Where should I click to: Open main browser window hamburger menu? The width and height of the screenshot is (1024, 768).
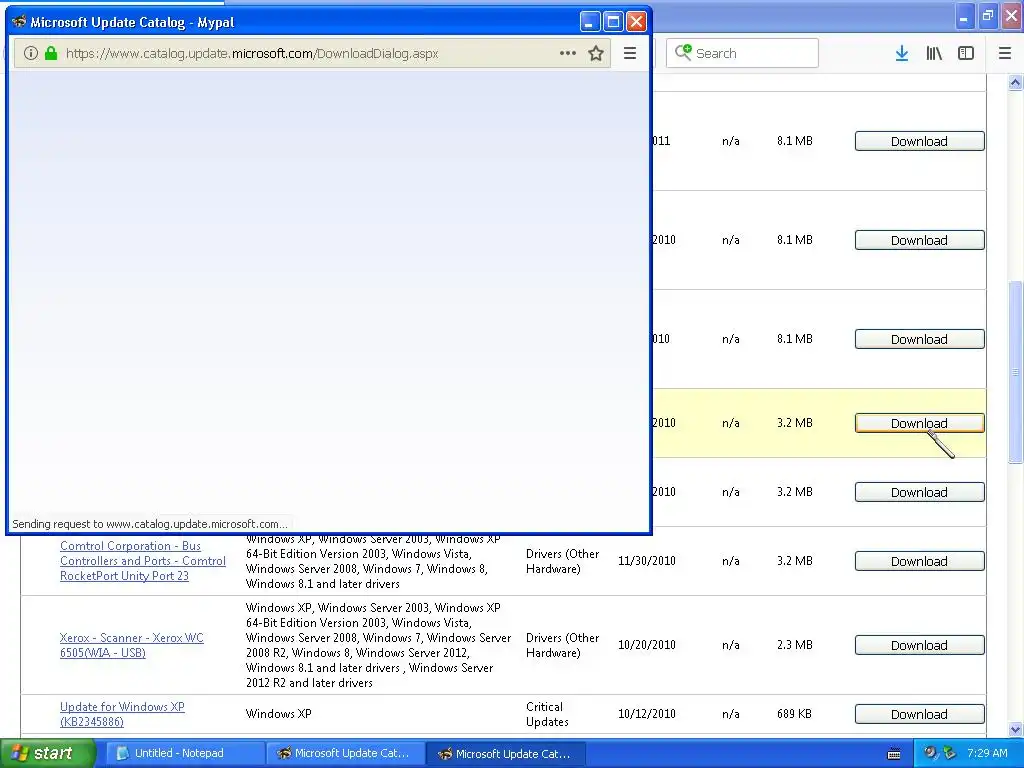point(1005,54)
